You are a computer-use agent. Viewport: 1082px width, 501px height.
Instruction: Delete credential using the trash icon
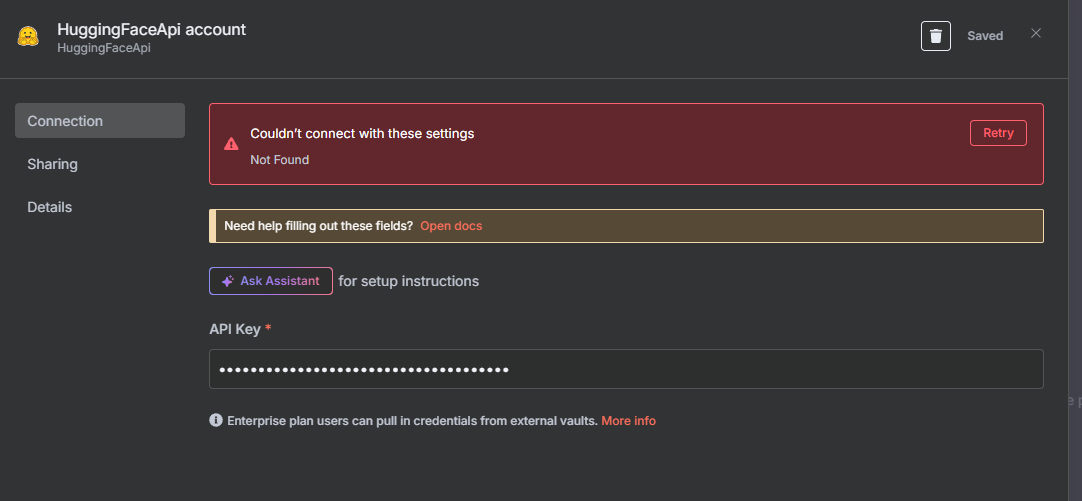pos(936,36)
